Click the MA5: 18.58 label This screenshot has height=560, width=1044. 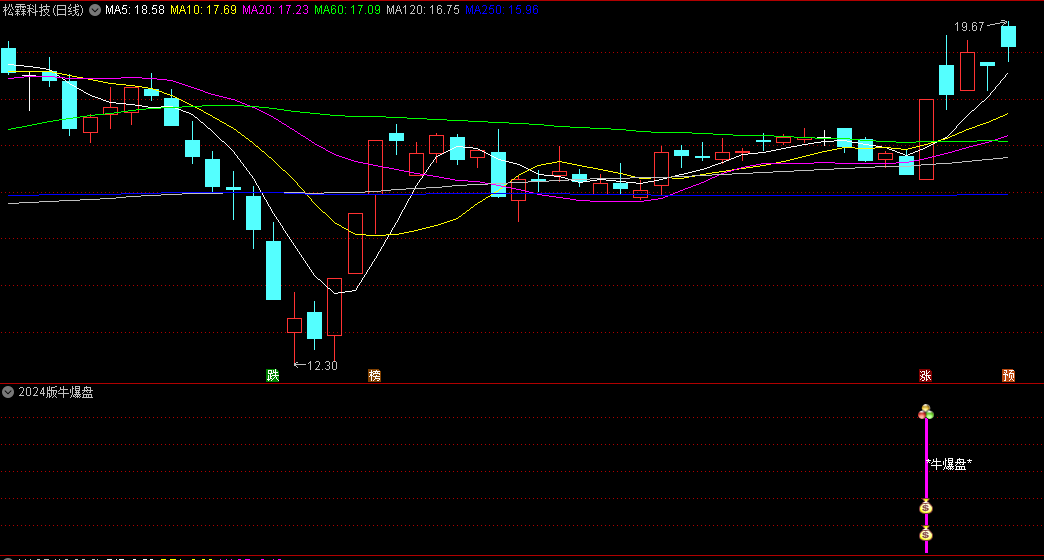(x=135, y=10)
